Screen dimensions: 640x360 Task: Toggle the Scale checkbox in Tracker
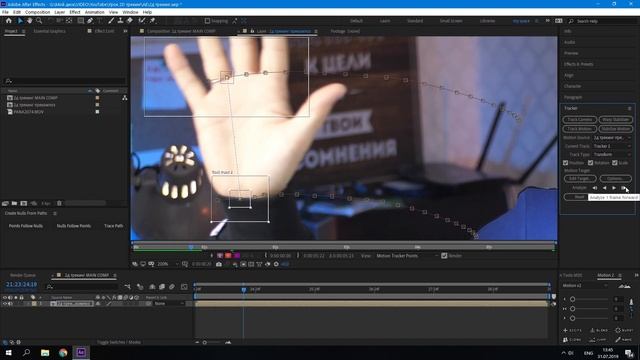click(615, 163)
